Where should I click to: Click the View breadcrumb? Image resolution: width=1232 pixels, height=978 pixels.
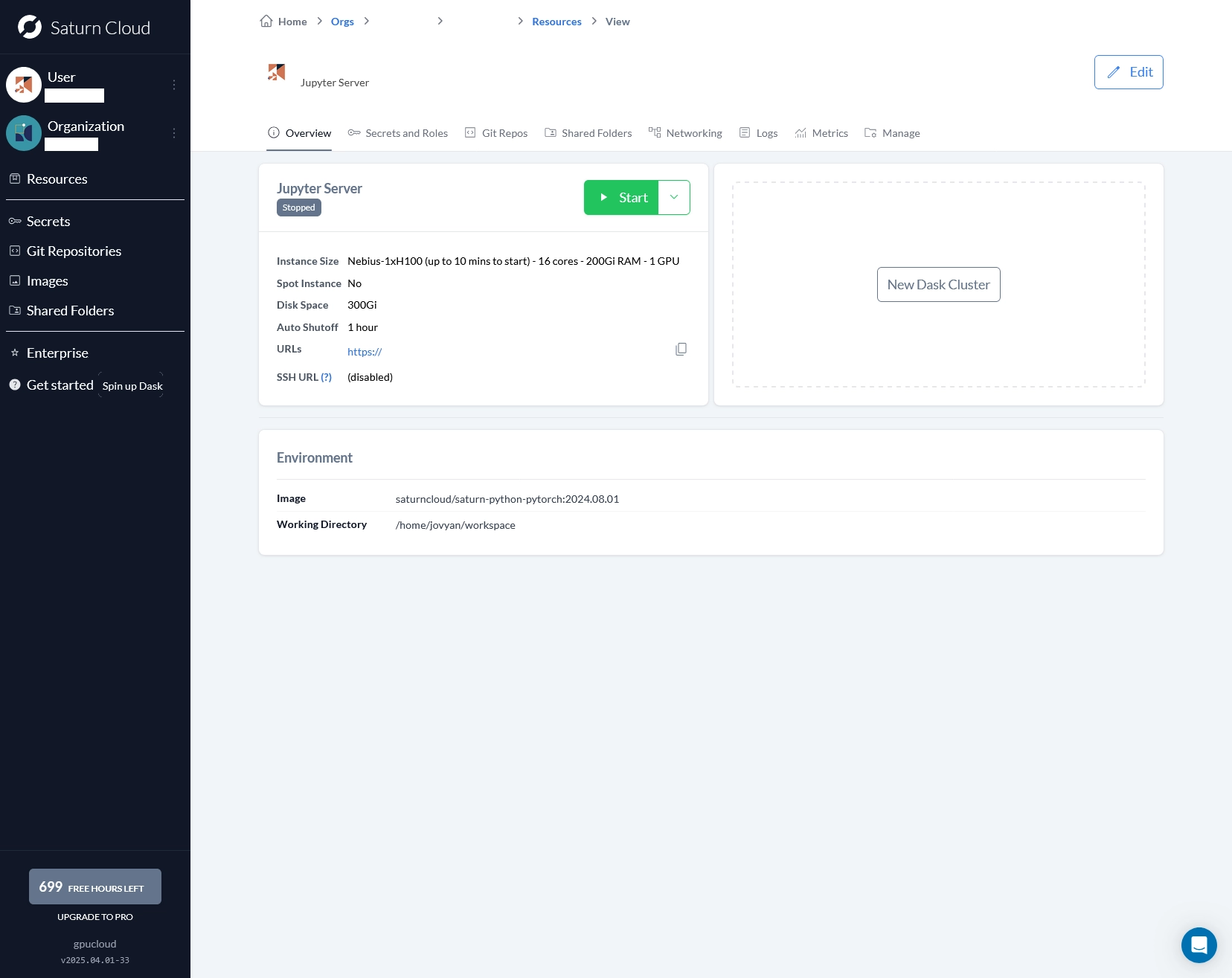pyautogui.click(x=617, y=22)
